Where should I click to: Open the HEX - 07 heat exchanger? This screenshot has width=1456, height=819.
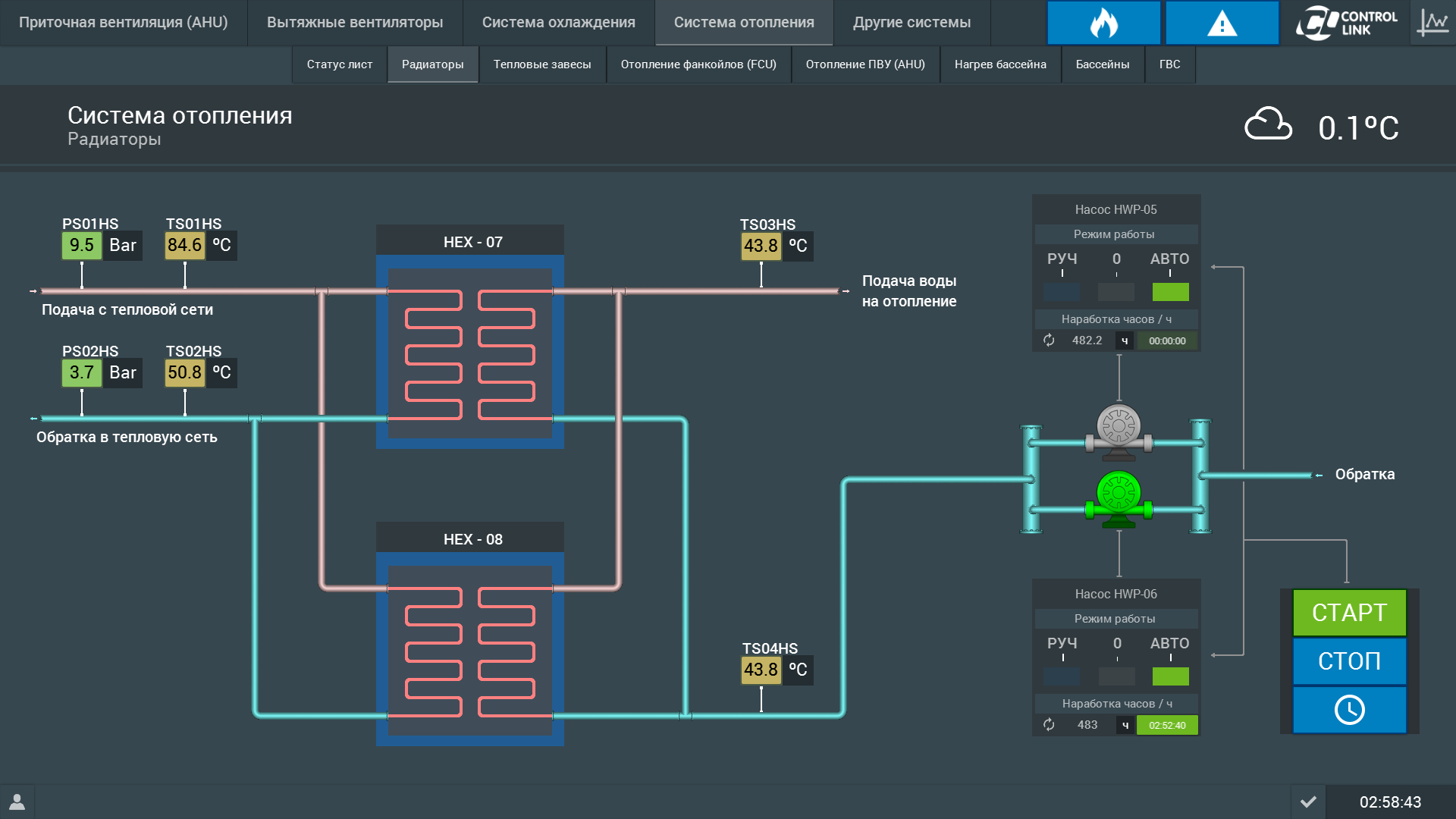(470, 337)
